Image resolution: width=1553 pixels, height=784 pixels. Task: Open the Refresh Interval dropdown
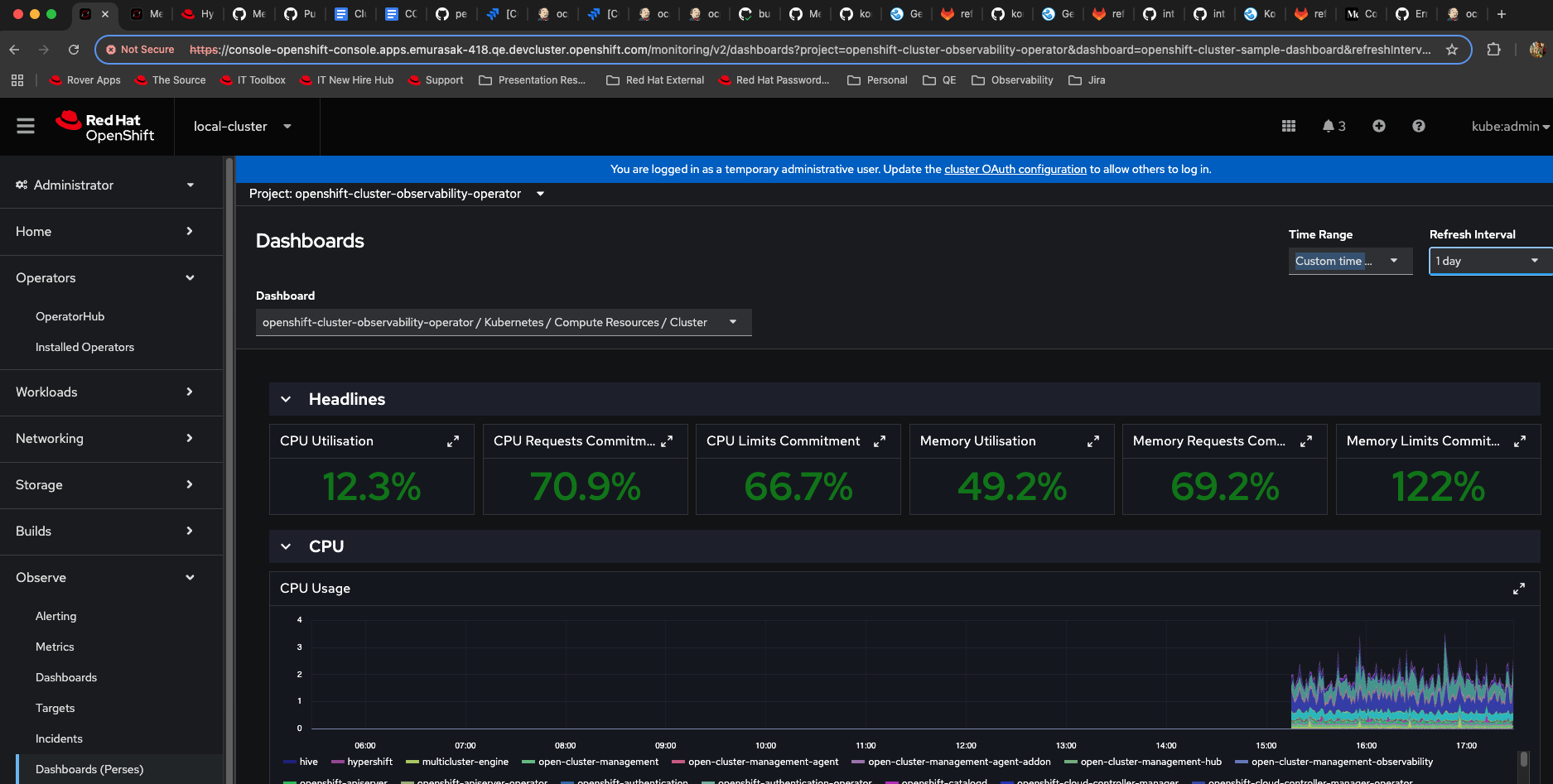pos(1490,261)
